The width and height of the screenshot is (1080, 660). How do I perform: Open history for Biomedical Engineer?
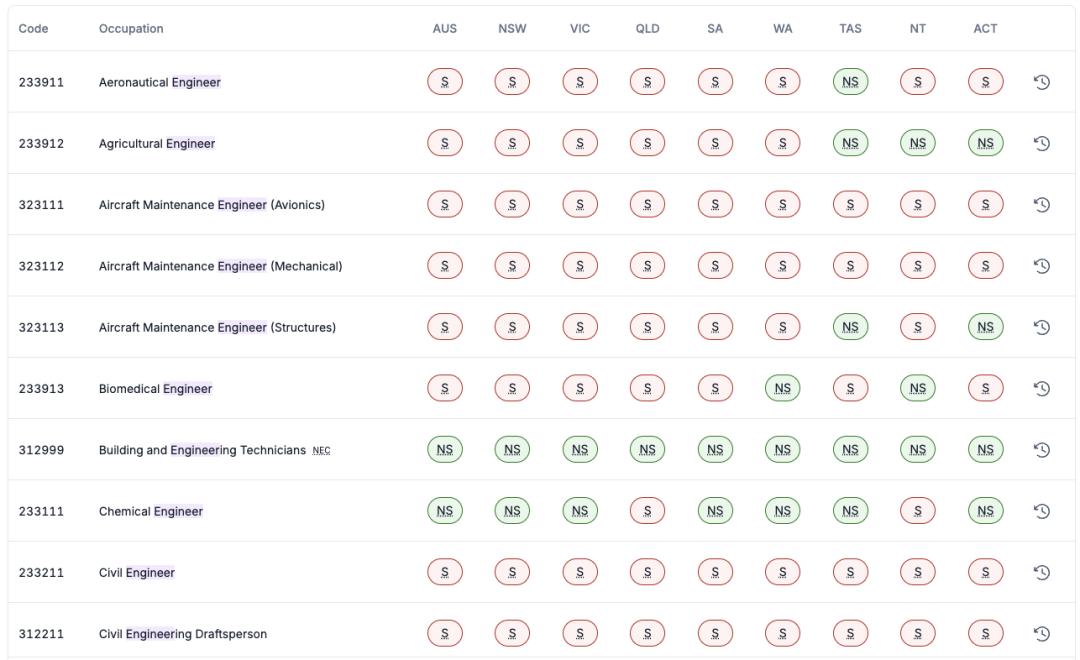tap(1041, 389)
